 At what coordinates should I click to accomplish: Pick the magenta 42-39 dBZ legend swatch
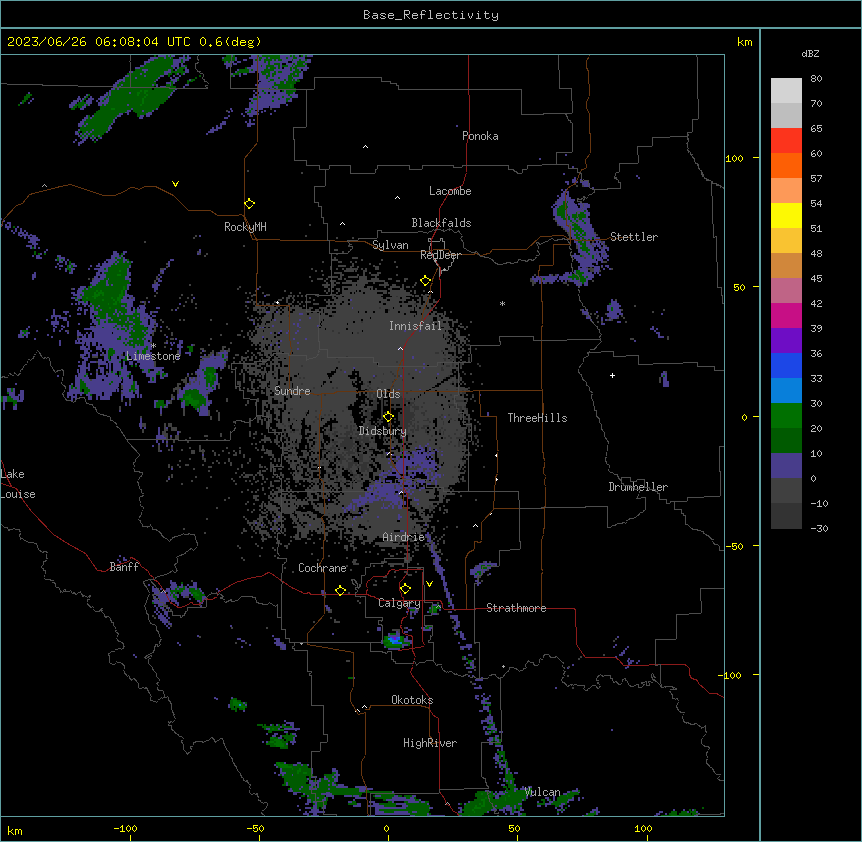(786, 315)
